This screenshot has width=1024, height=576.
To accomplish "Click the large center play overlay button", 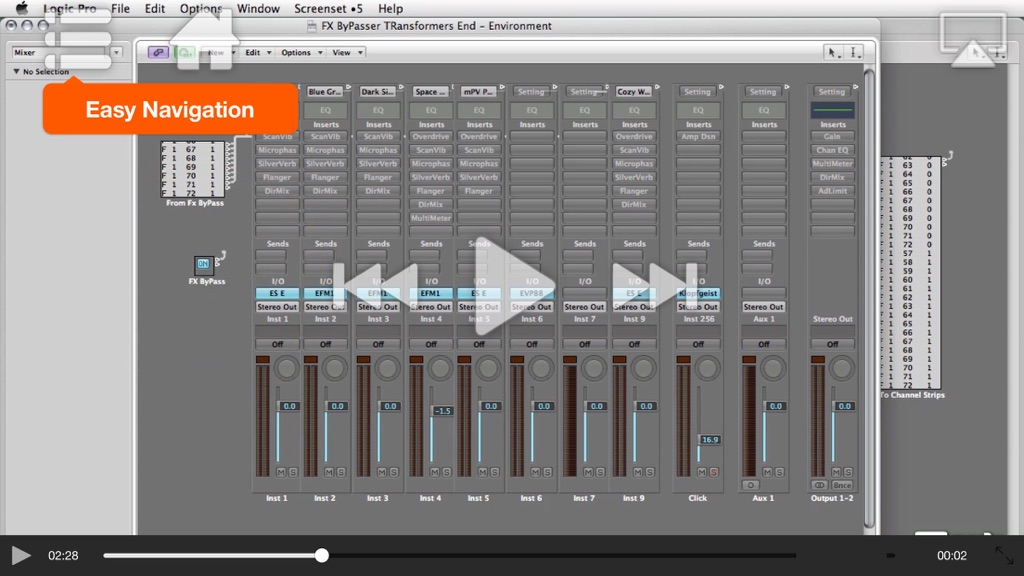I will (x=514, y=287).
